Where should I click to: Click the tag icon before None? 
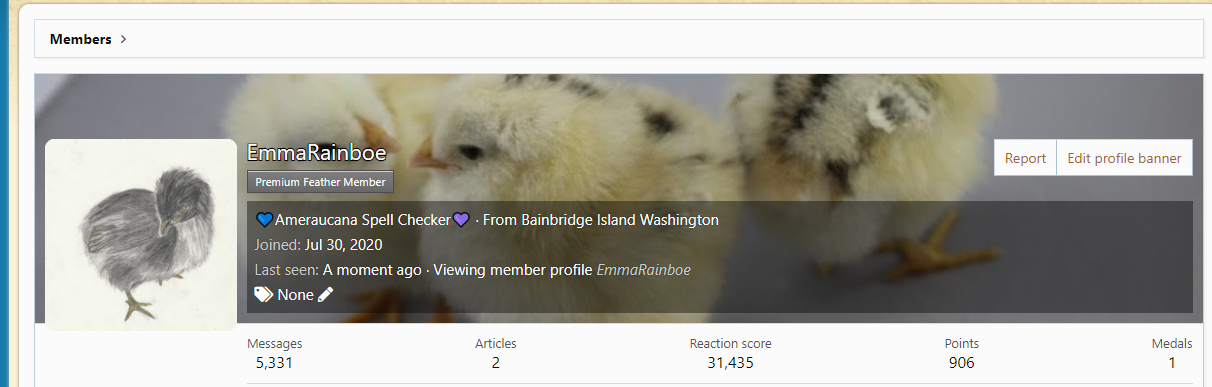coord(264,294)
